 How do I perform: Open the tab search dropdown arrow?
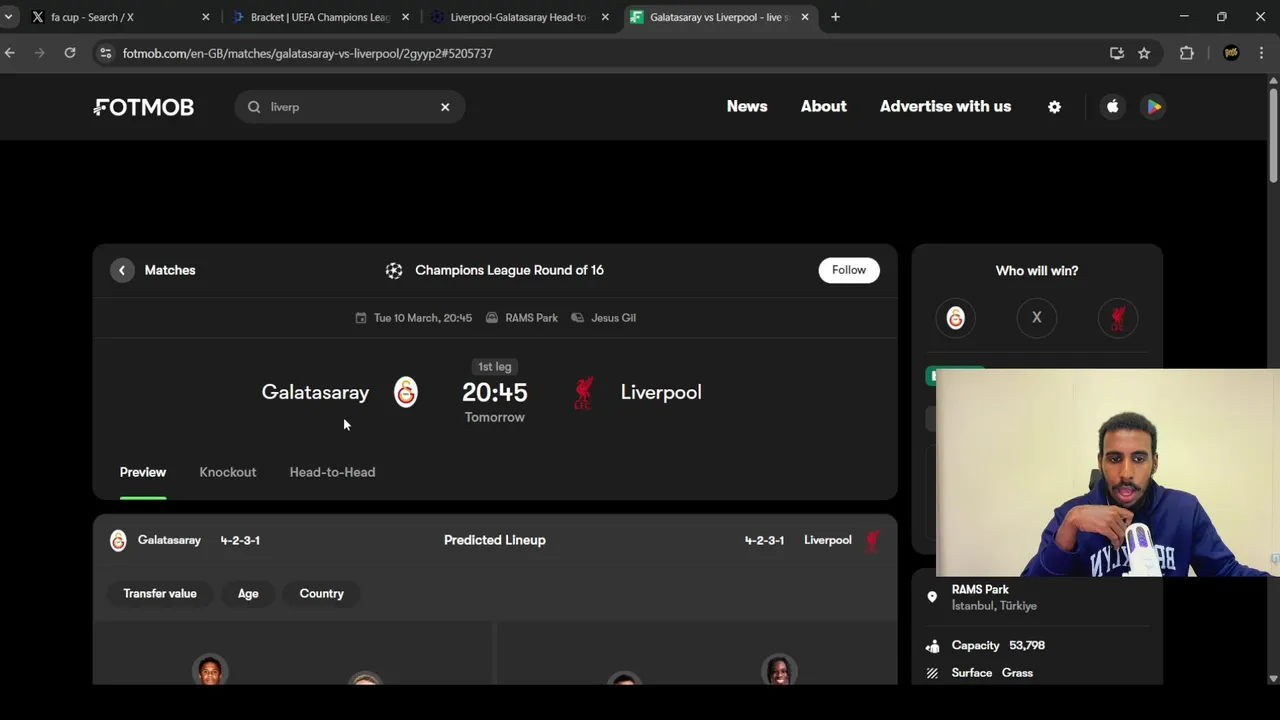pos(8,17)
